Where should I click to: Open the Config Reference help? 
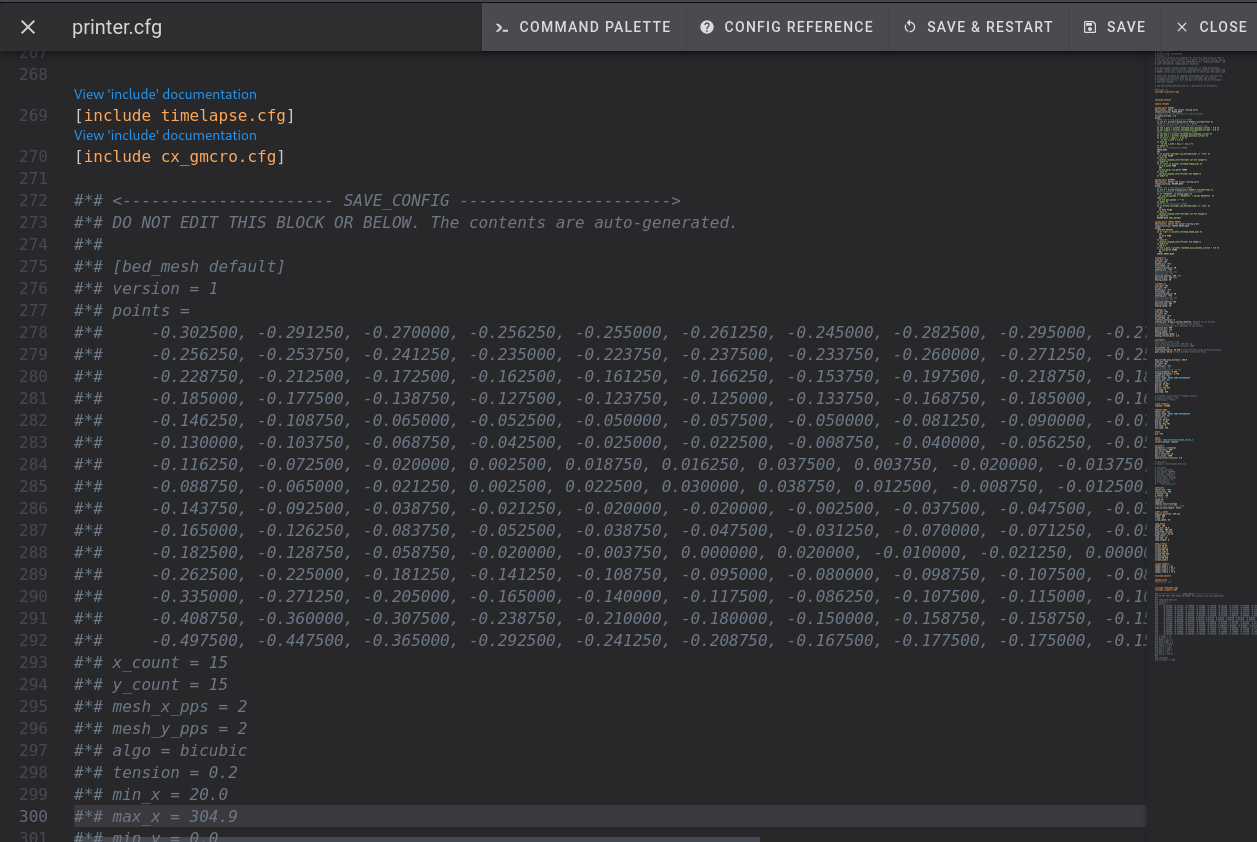point(787,27)
